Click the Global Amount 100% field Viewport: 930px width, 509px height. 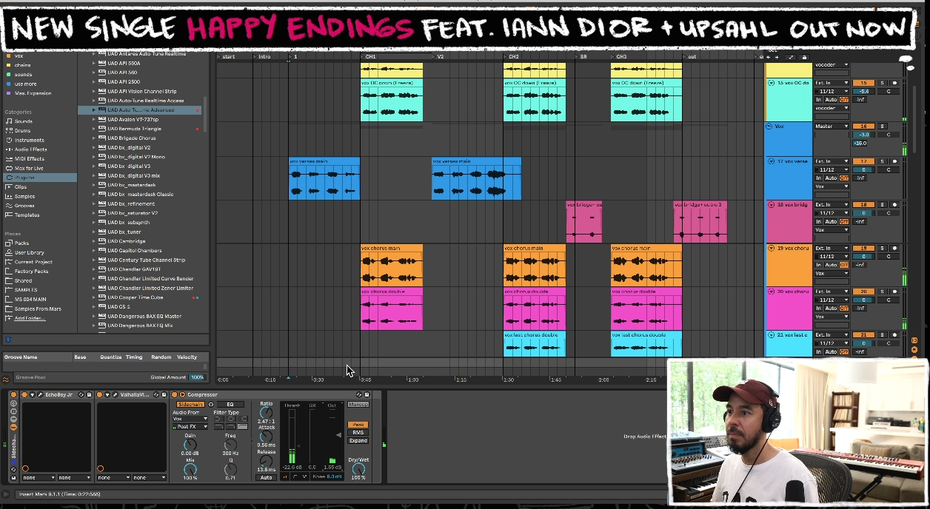198,377
